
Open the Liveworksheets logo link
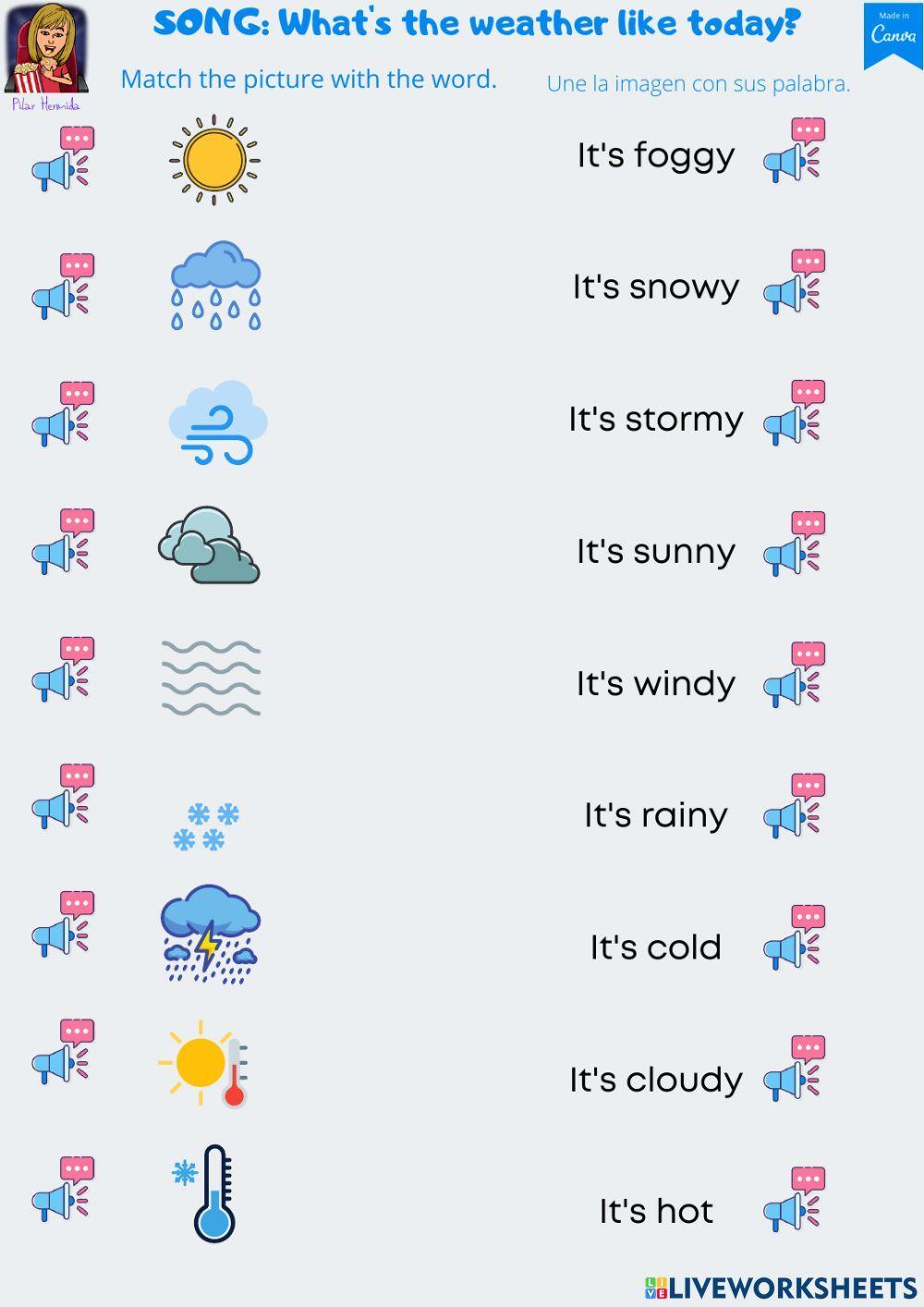point(781,1288)
